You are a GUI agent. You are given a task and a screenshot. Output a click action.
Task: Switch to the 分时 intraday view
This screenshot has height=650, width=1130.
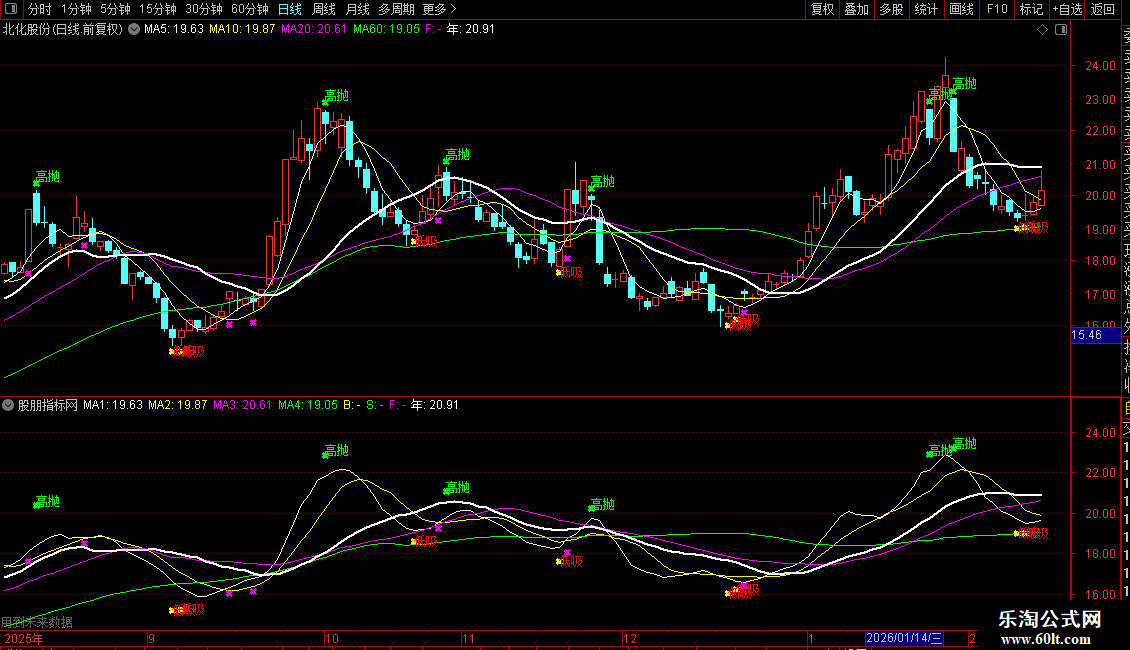click(39, 9)
